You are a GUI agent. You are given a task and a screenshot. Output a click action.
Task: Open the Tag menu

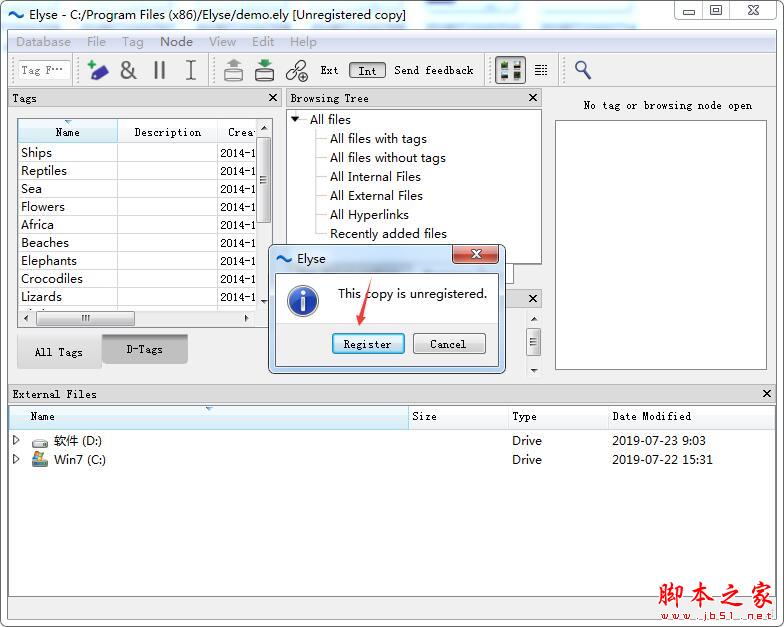tap(132, 42)
